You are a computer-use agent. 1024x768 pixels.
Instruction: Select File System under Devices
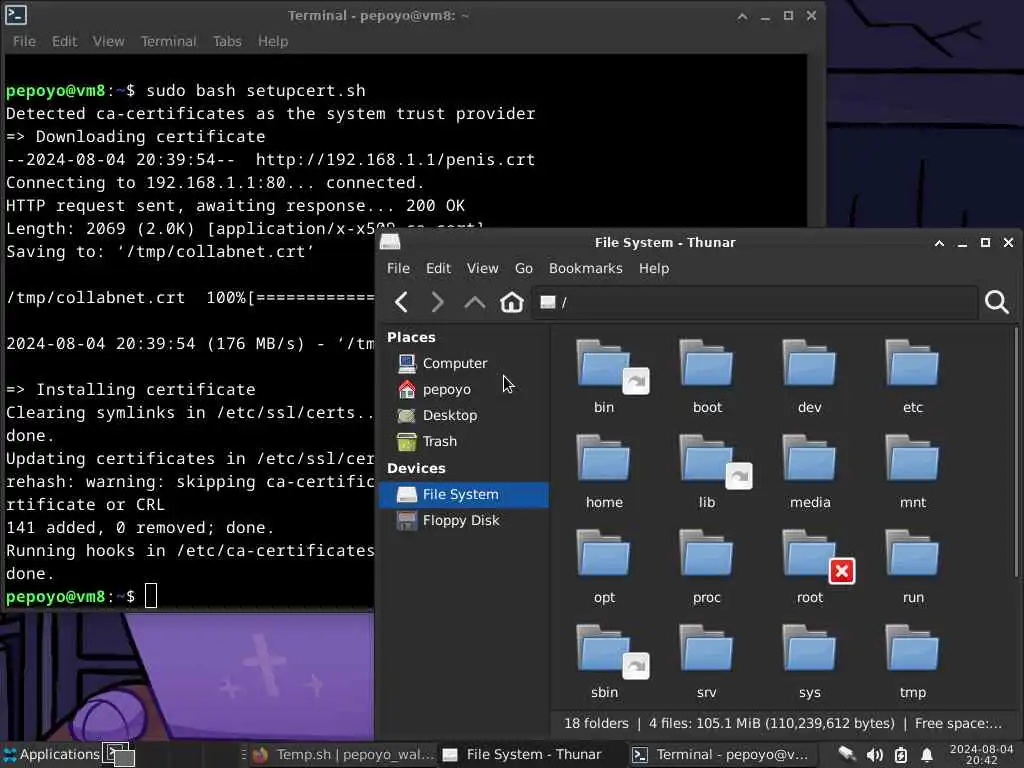464,494
